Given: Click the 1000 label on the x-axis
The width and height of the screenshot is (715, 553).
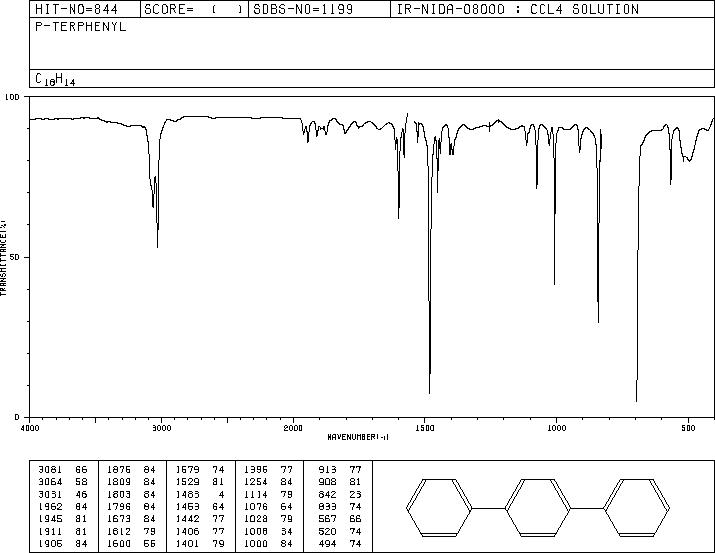Looking at the screenshot, I should coord(556,428).
